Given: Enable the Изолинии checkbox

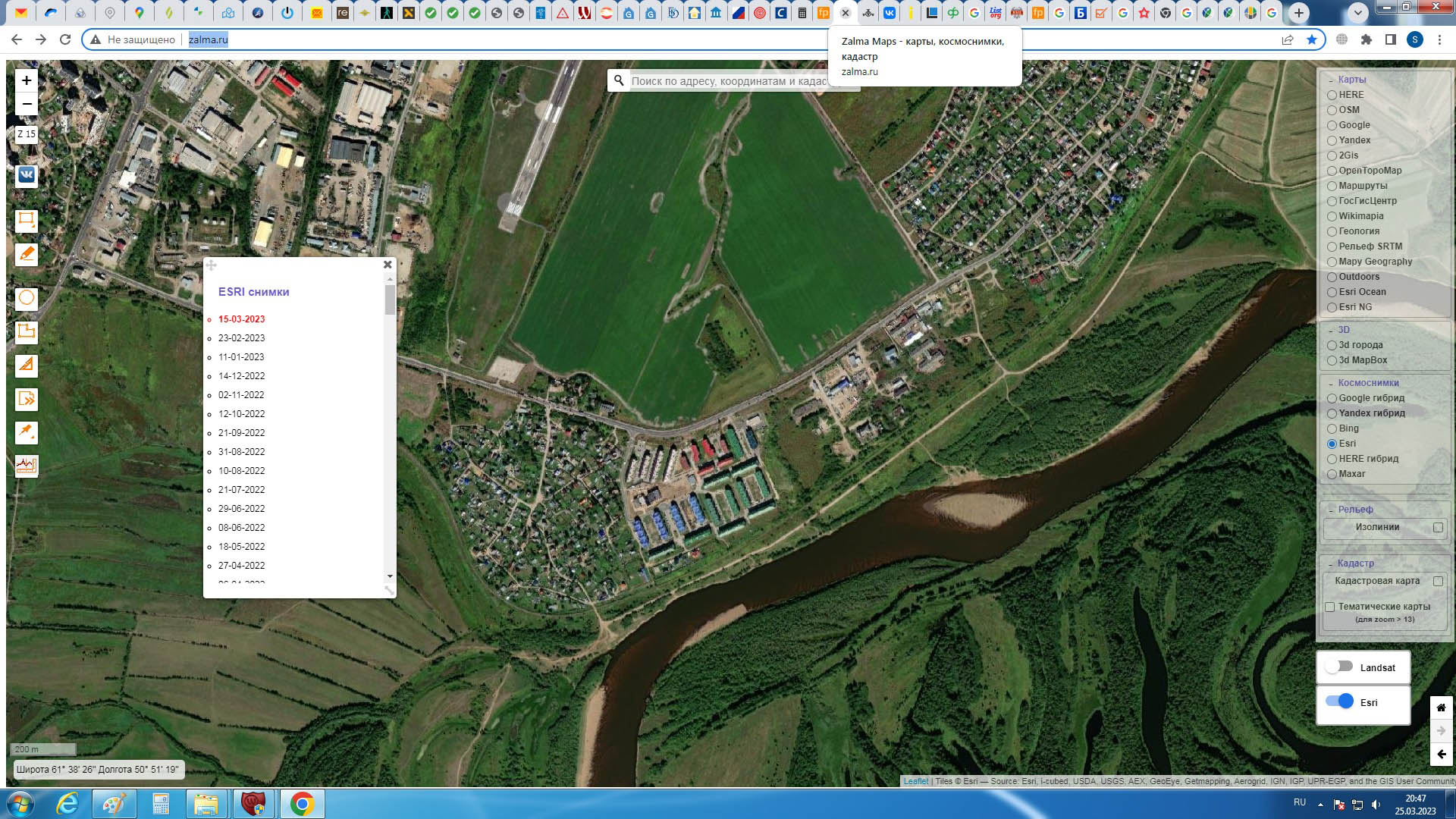Looking at the screenshot, I should tap(1438, 528).
